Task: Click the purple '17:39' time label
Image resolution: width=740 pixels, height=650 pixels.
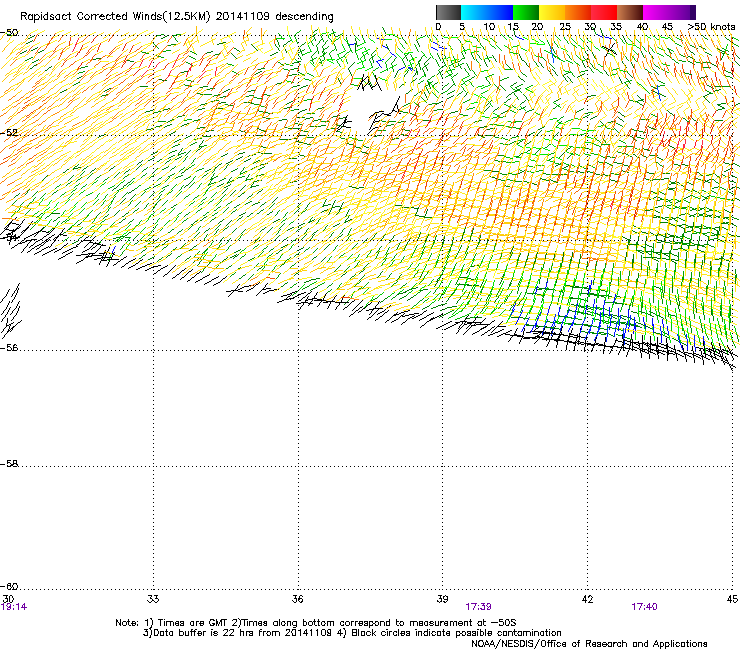Action: tap(478, 607)
